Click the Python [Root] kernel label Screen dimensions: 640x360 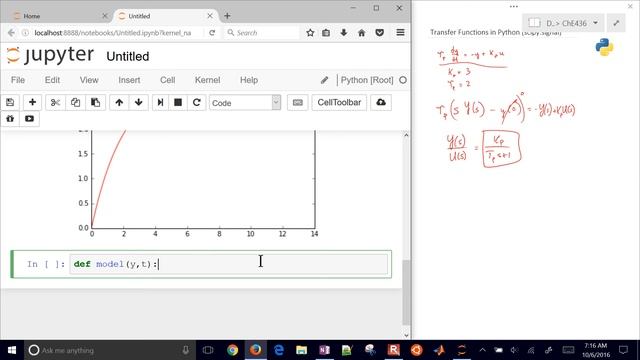pos(367,80)
